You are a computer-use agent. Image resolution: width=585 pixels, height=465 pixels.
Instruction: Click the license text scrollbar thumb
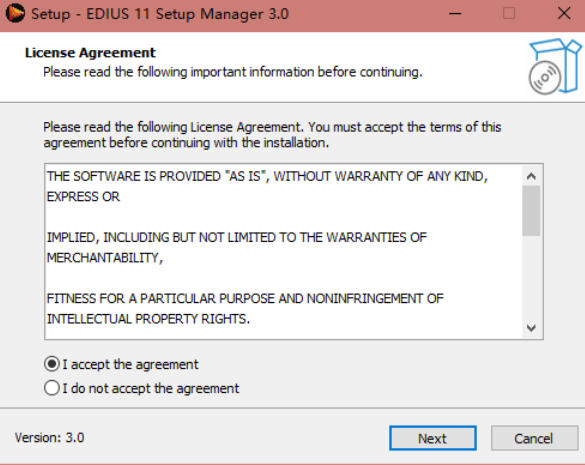coord(531,210)
